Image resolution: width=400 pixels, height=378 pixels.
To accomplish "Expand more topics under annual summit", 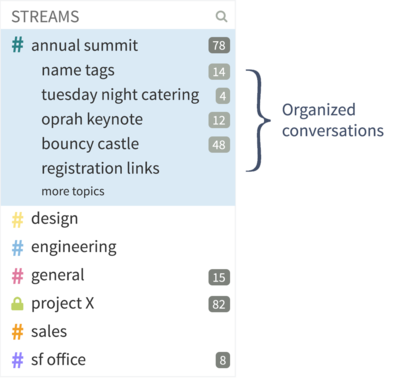I will pos(73,192).
